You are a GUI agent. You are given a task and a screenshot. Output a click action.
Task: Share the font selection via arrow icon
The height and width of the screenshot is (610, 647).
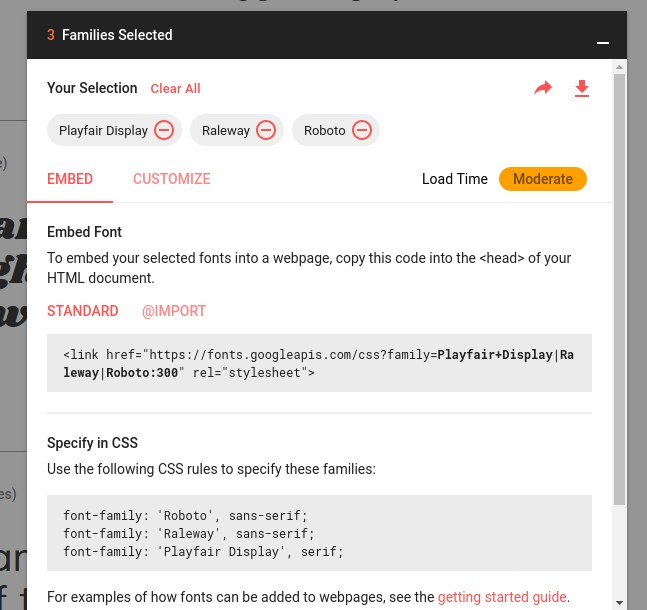543,87
